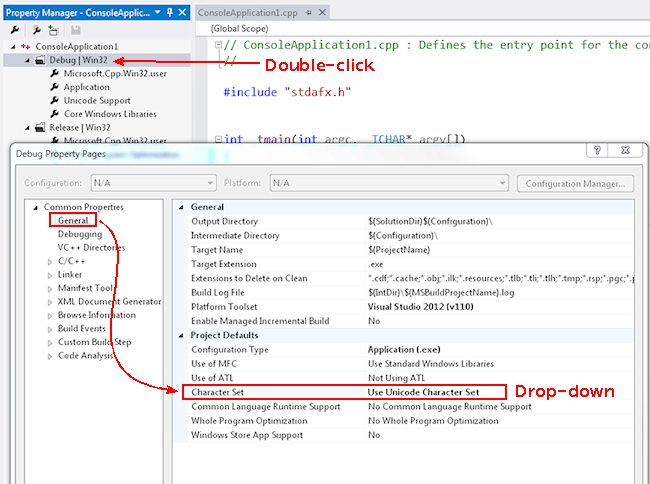Select Common Language Runtime Support row

(x=410, y=407)
